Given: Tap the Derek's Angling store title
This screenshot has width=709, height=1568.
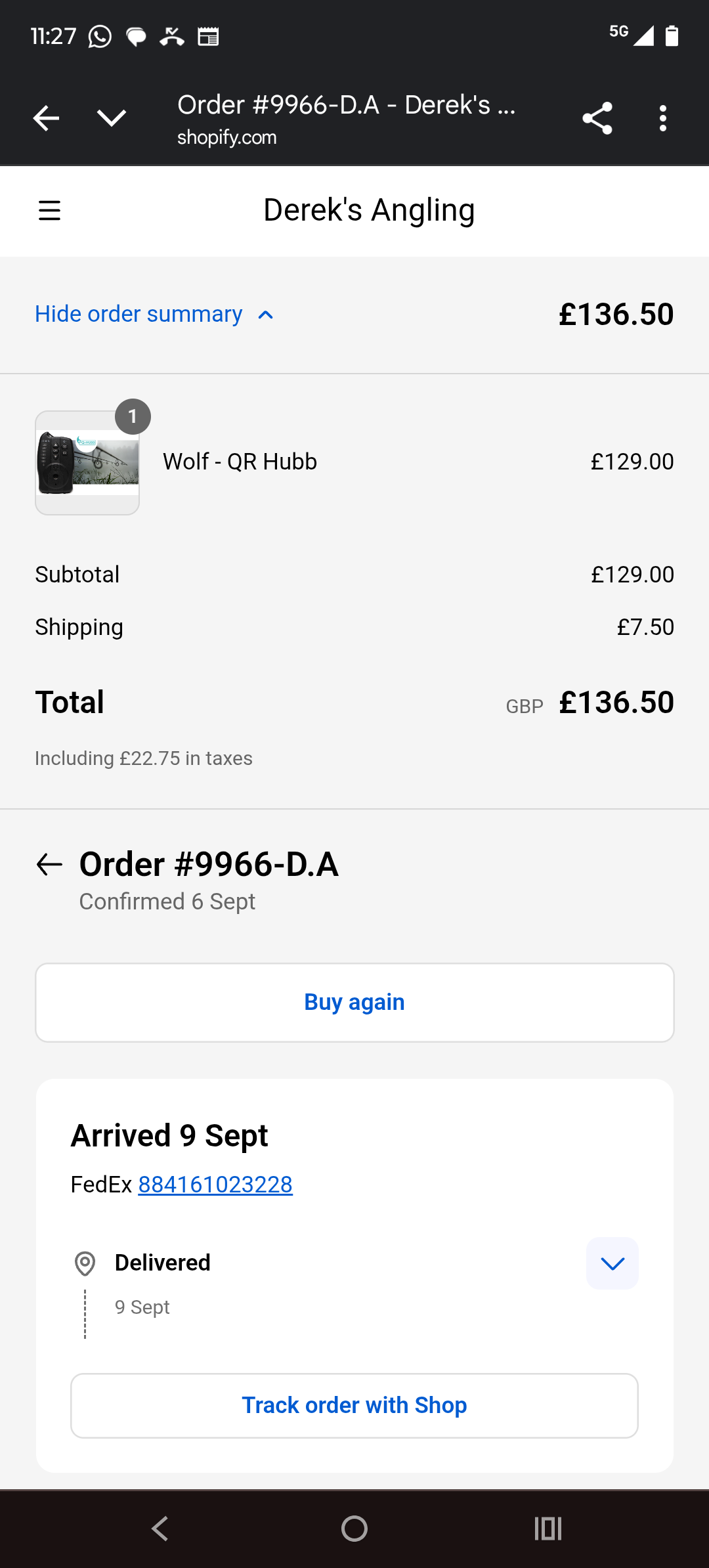Looking at the screenshot, I should point(368,210).
